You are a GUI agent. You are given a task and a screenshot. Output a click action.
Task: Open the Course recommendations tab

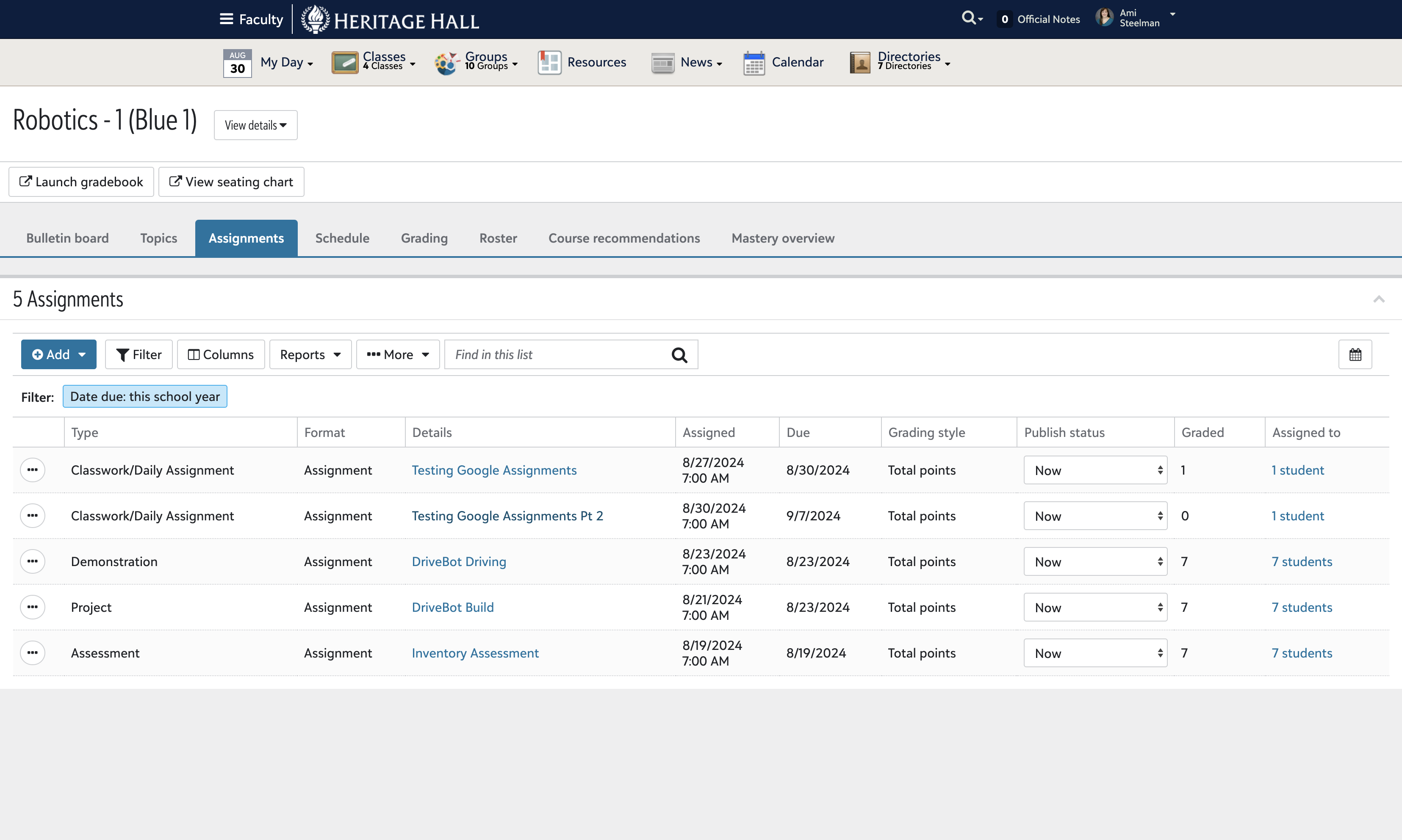tap(624, 238)
